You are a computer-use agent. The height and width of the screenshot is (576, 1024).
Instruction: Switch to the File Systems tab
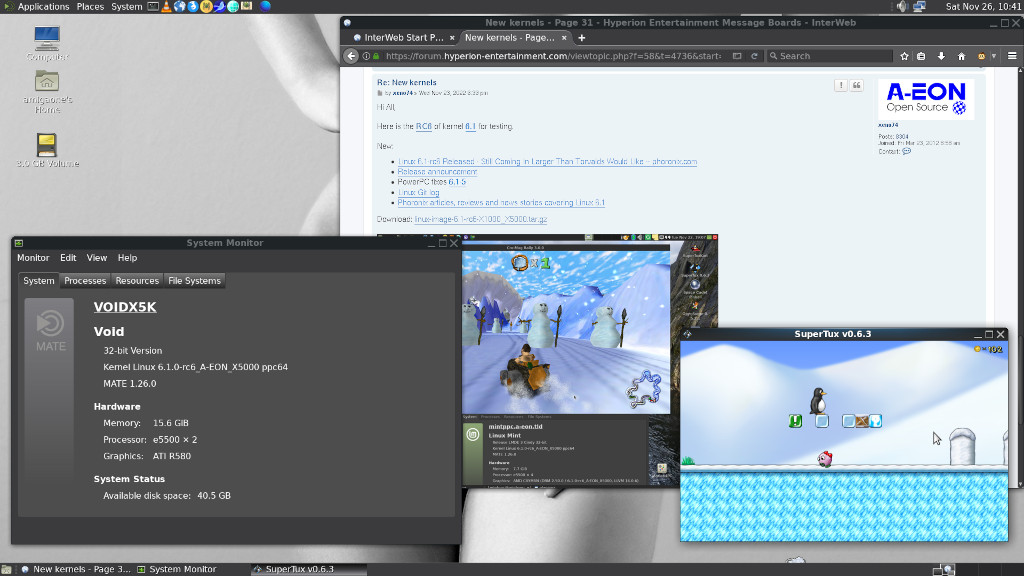195,281
